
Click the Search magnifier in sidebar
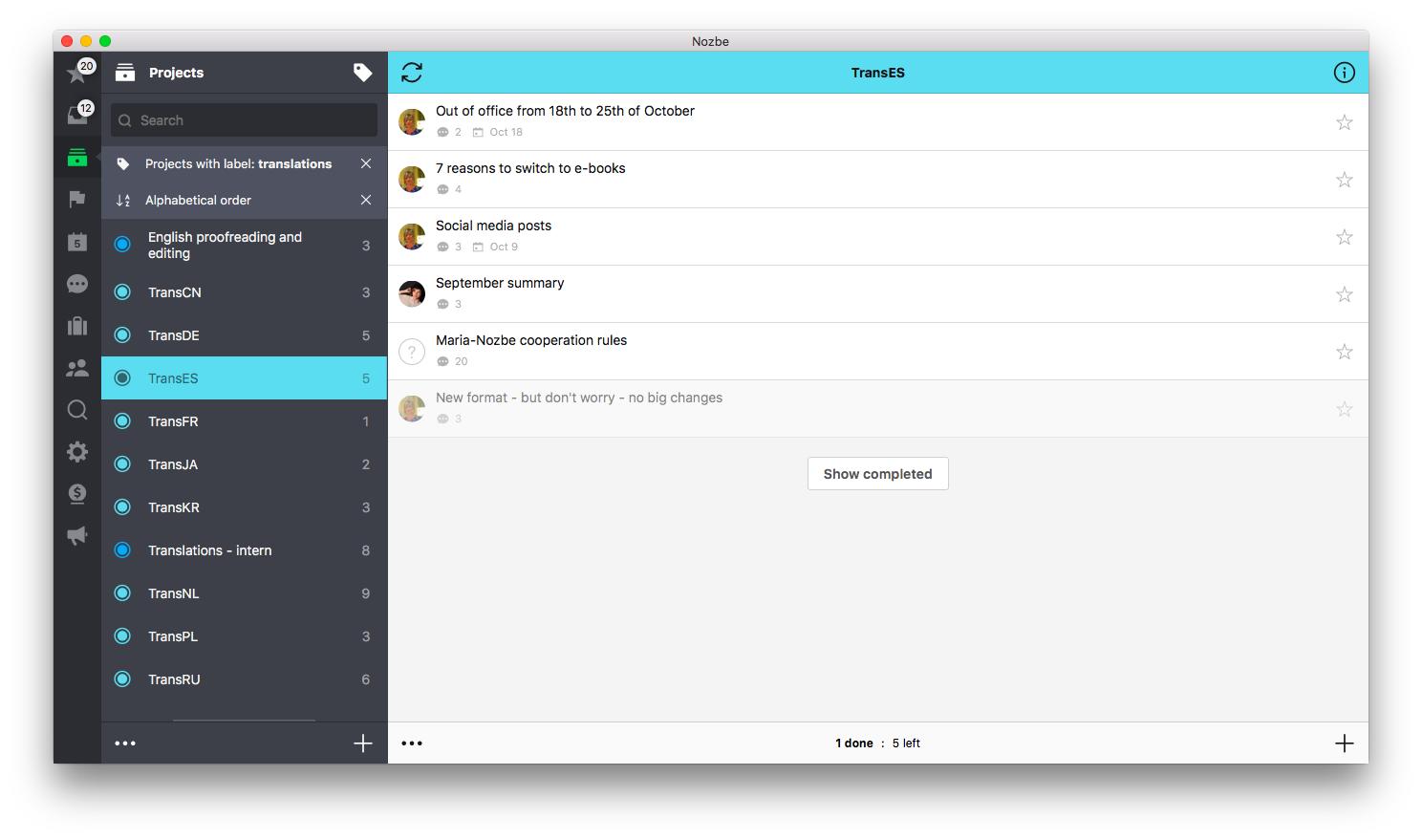tap(77, 410)
